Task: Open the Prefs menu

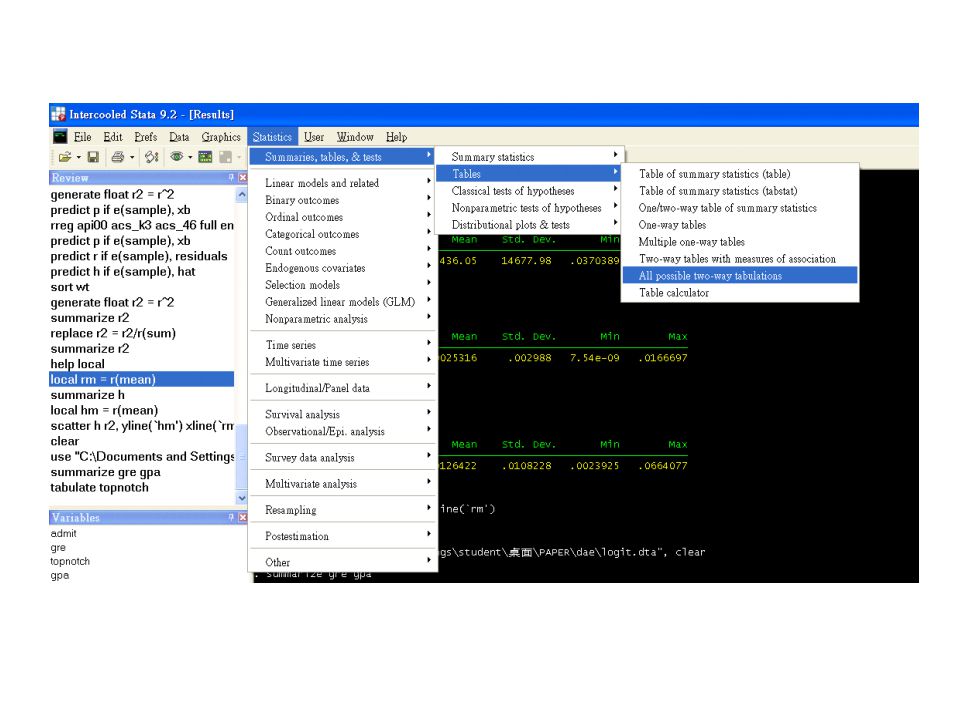Action: click(x=146, y=137)
